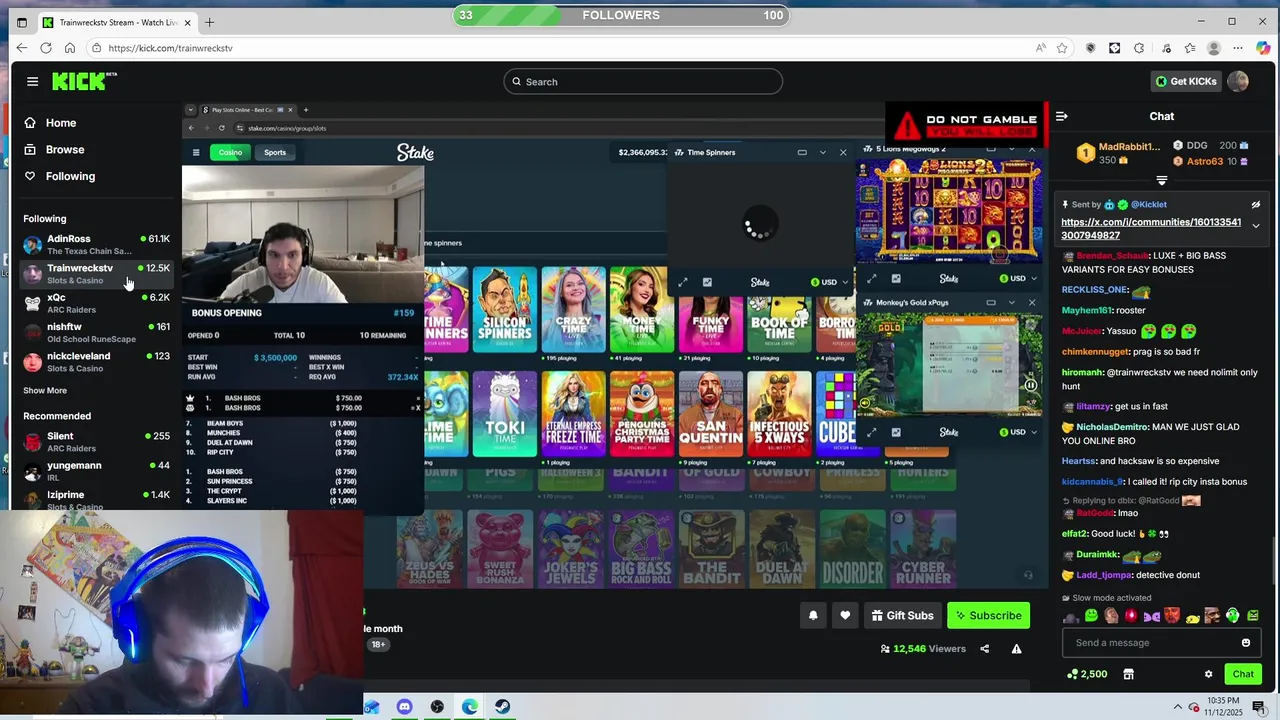1280x720 pixels.
Task: Open a new browser tab
Action: coord(209,22)
